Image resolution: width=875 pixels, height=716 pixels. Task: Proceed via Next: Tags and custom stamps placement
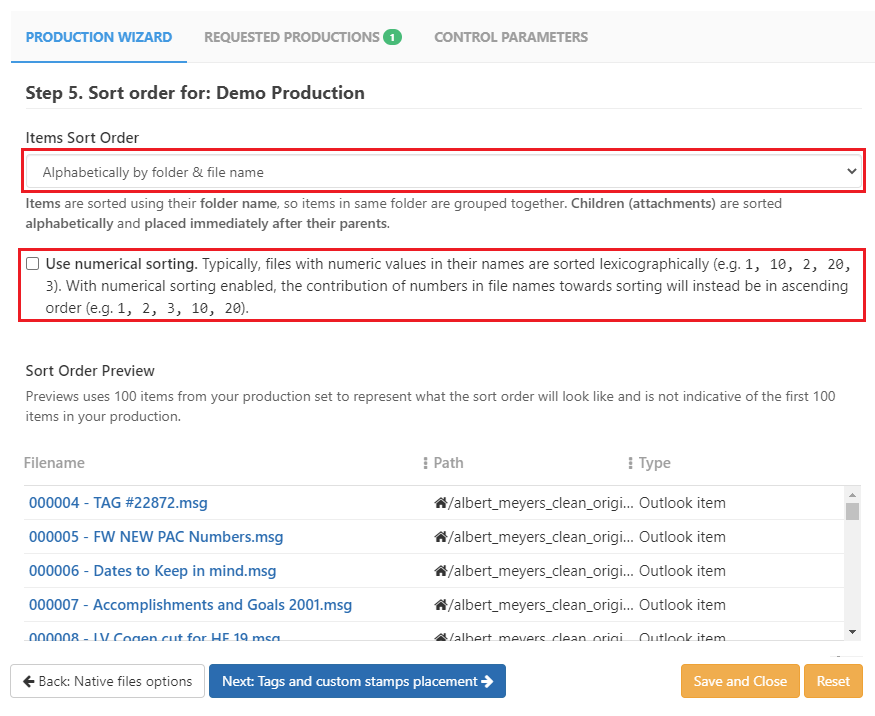click(x=359, y=681)
